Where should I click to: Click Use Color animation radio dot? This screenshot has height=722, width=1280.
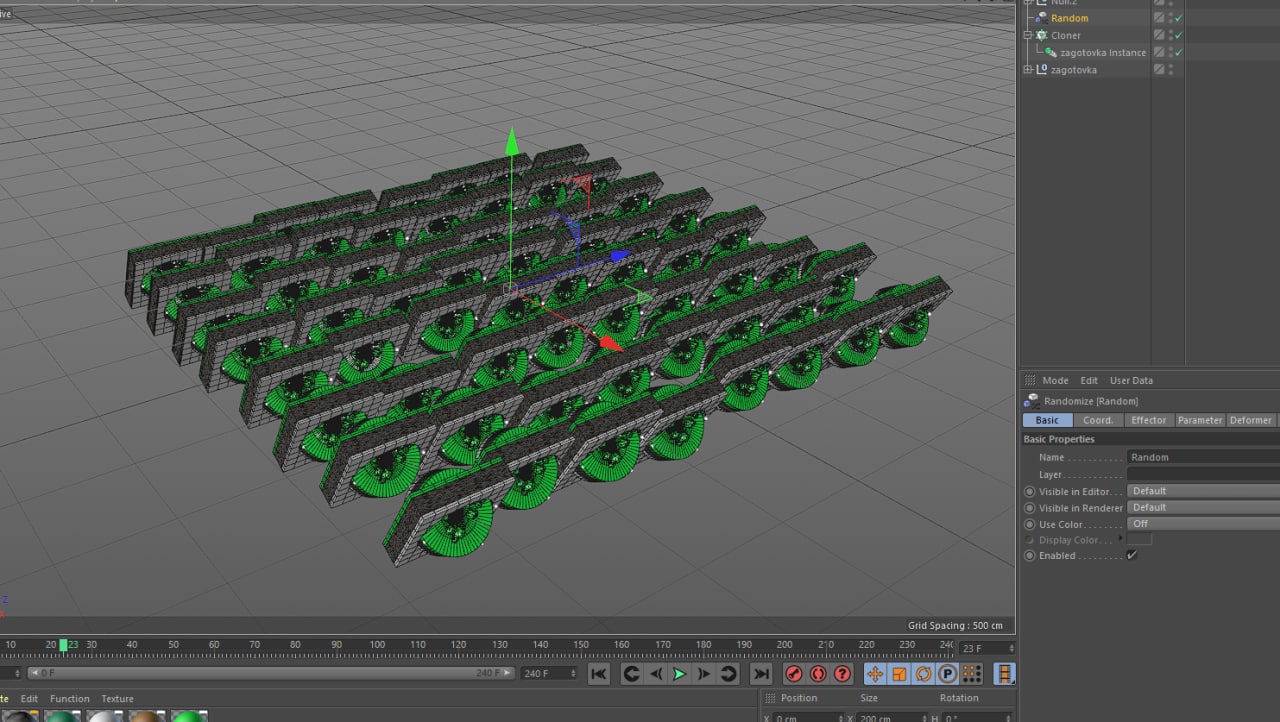(x=1029, y=524)
